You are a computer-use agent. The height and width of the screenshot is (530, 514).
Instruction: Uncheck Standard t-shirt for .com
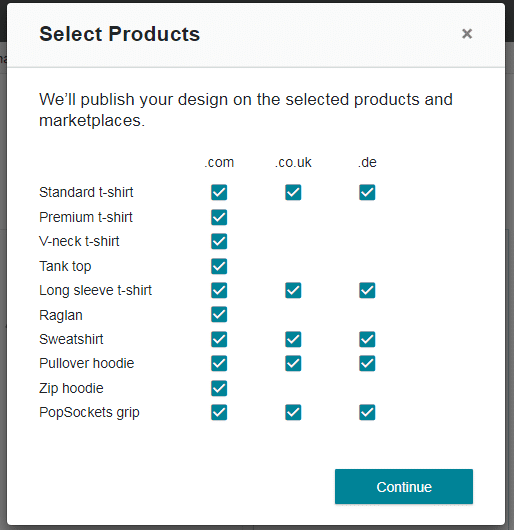219,192
